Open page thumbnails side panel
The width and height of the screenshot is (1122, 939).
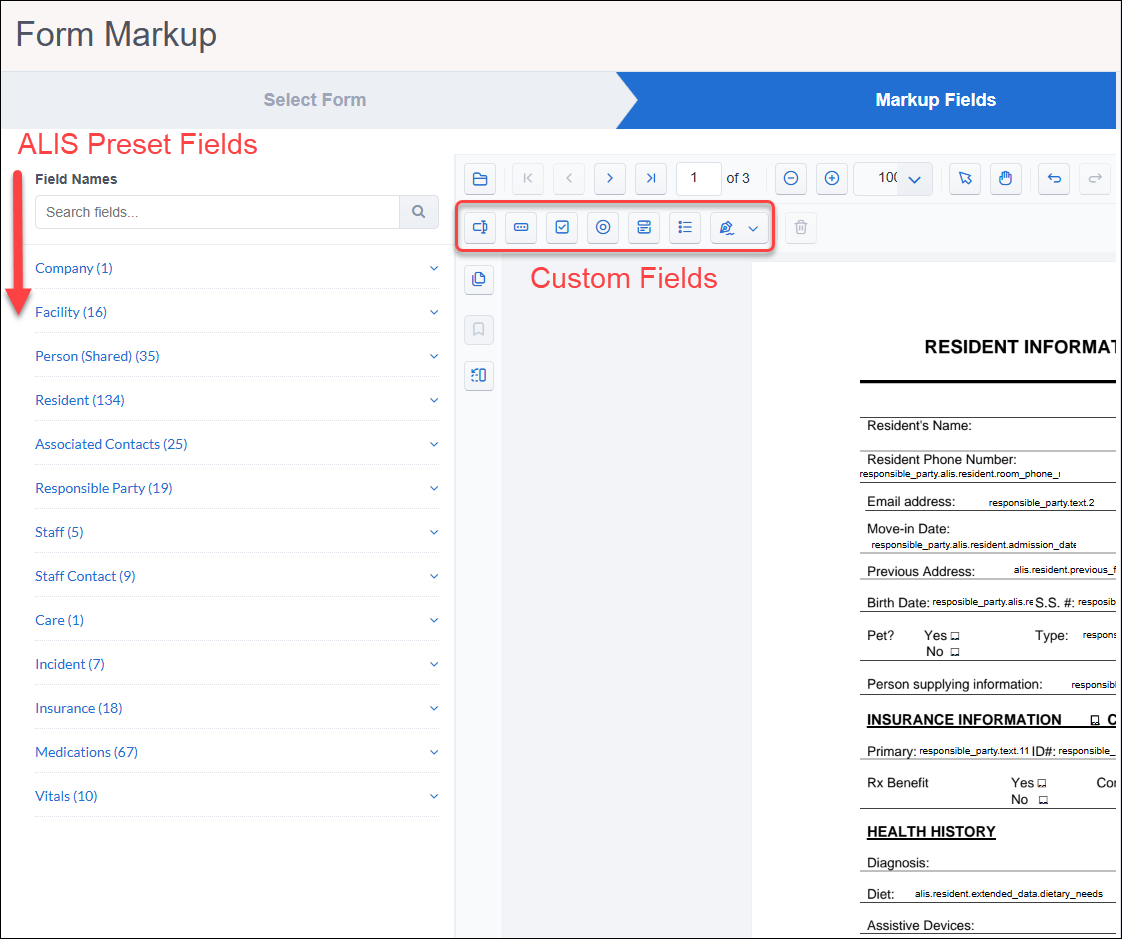(x=479, y=279)
